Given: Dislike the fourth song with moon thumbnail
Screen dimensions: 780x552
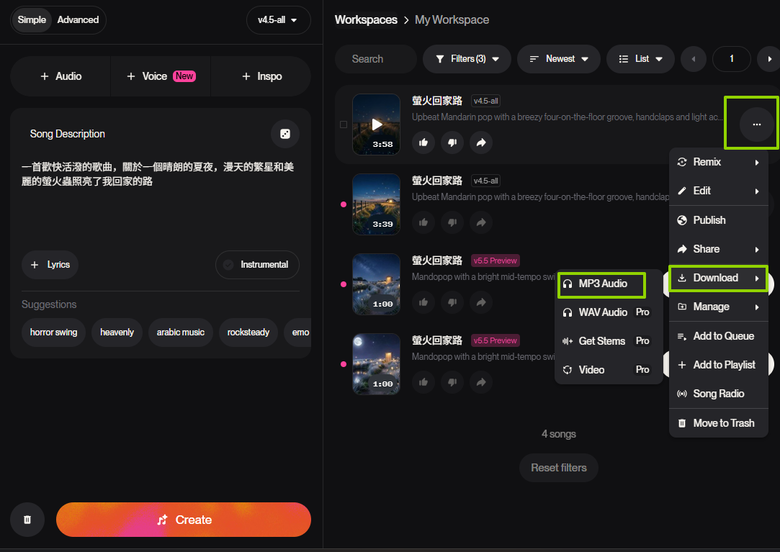Looking at the screenshot, I should [452, 382].
